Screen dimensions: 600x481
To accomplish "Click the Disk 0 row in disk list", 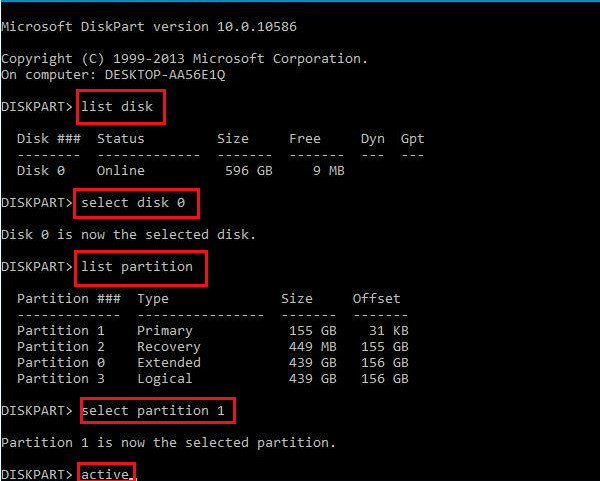I will pos(180,171).
